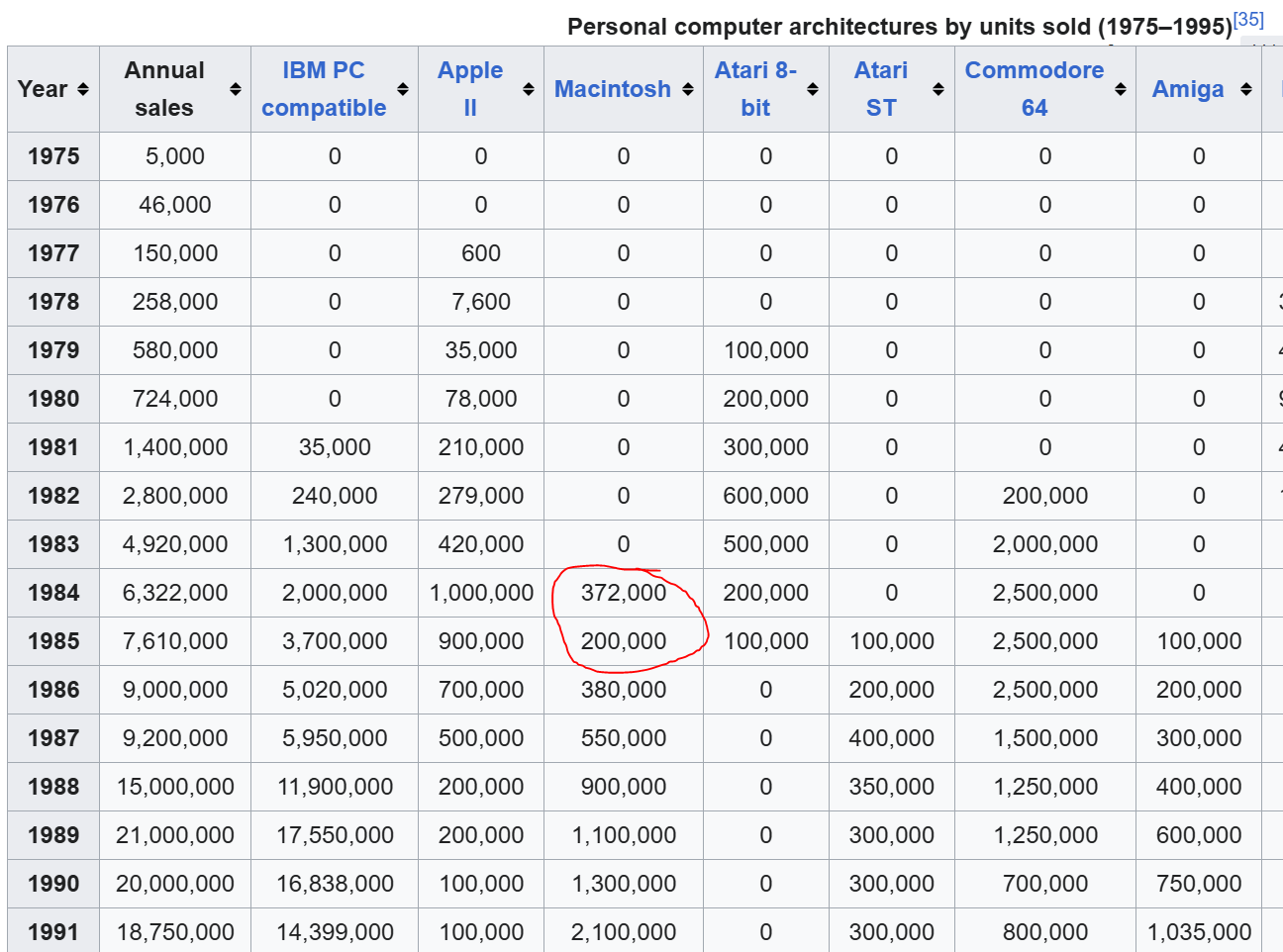
Task: Click Commodore 64 value 1,500,000
Action: tap(1045, 738)
